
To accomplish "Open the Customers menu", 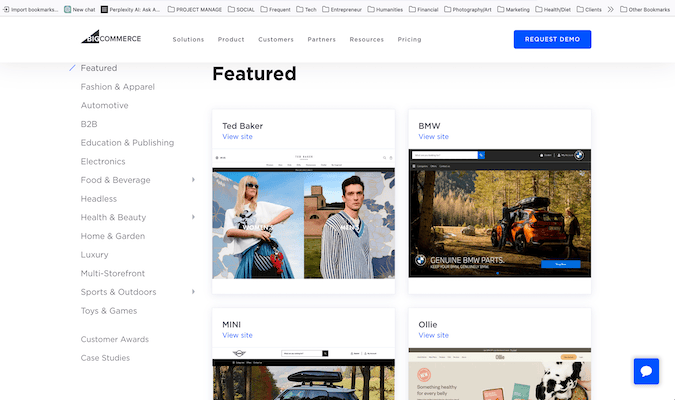I will pos(276,39).
